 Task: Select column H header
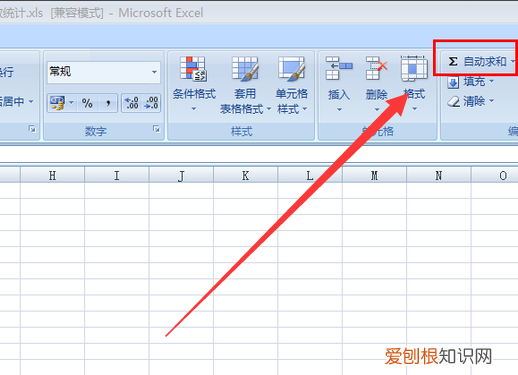tap(52, 175)
